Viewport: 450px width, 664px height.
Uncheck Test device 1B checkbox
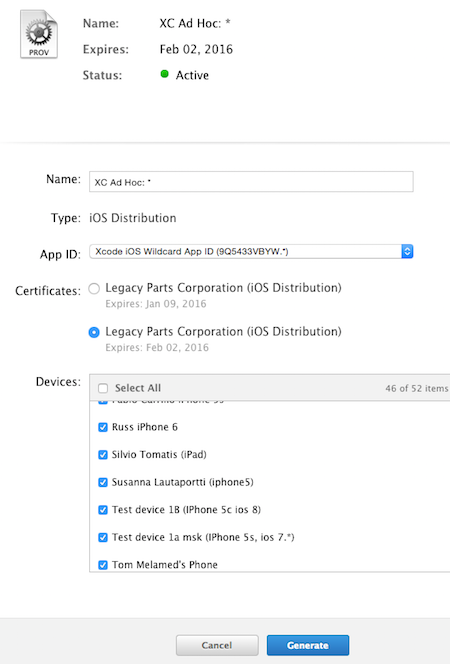click(x=103, y=509)
